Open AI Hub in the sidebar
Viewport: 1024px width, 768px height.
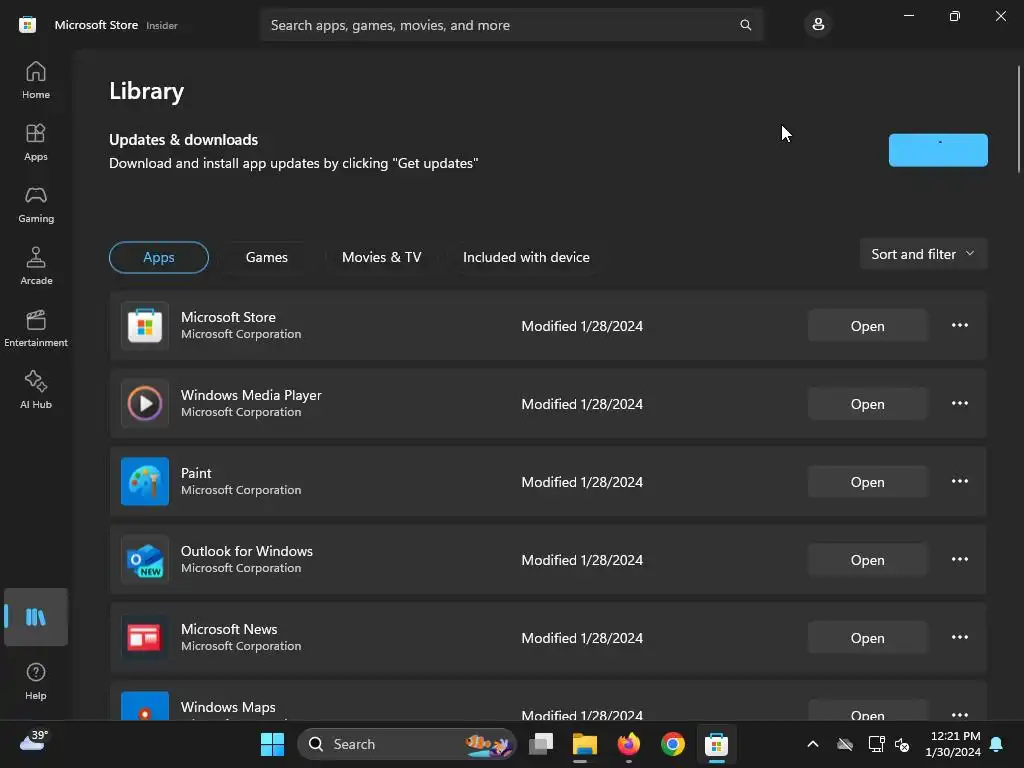pyautogui.click(x=36, y=390)
